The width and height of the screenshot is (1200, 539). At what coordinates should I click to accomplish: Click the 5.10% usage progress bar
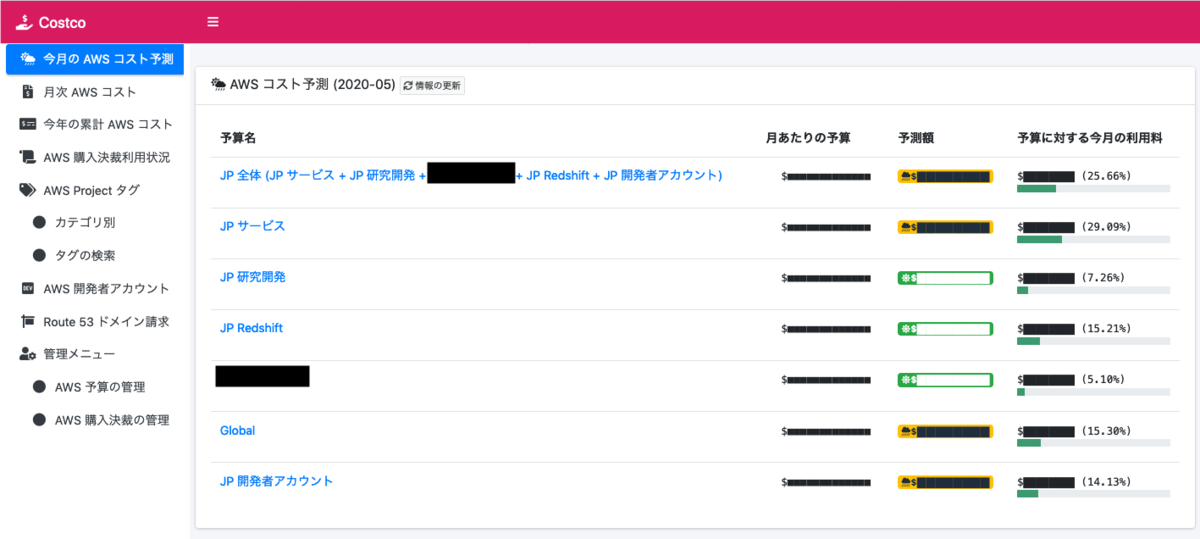pyautogui.click(x=1093, y=392)
